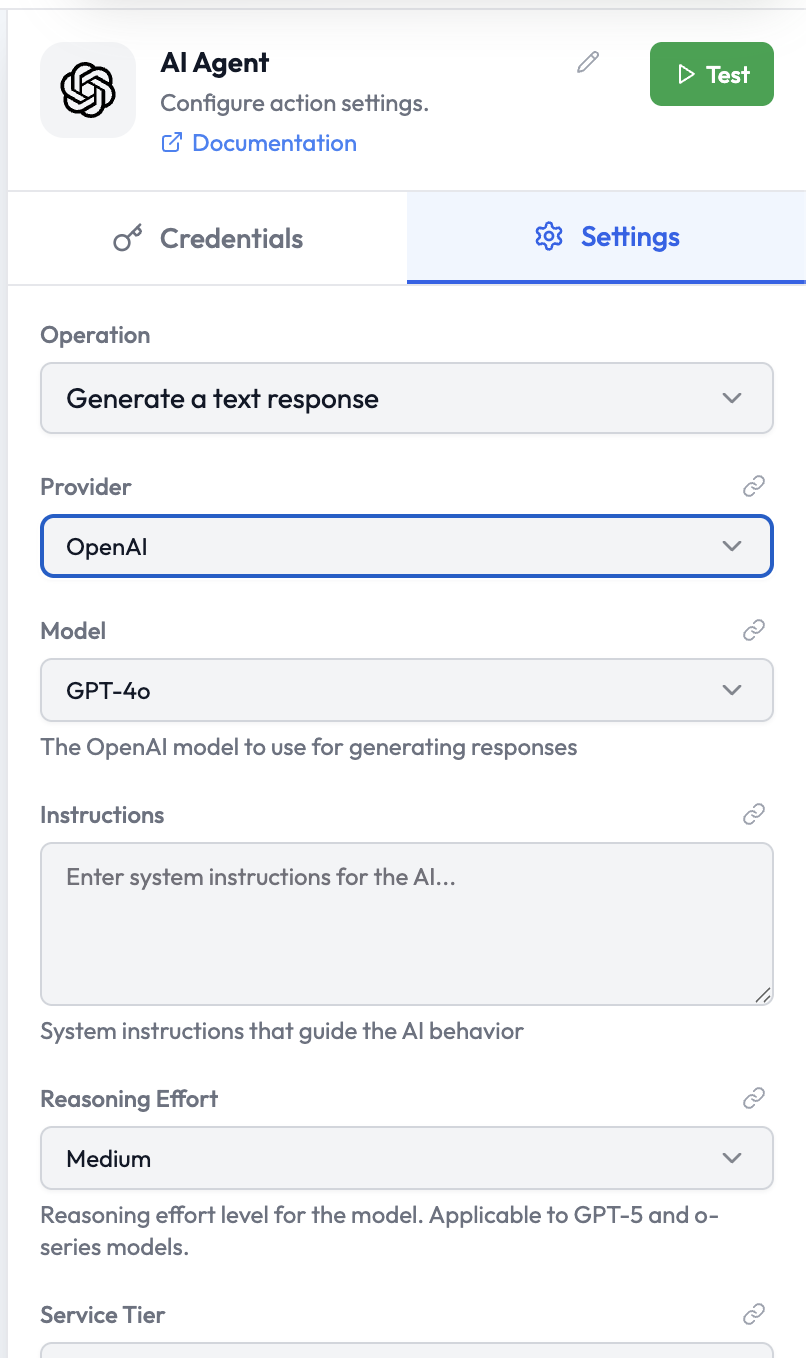Viewport: 806px width, 1358px height.
Task: Open the Operation dropdown
Action: (x=406, y=398)
